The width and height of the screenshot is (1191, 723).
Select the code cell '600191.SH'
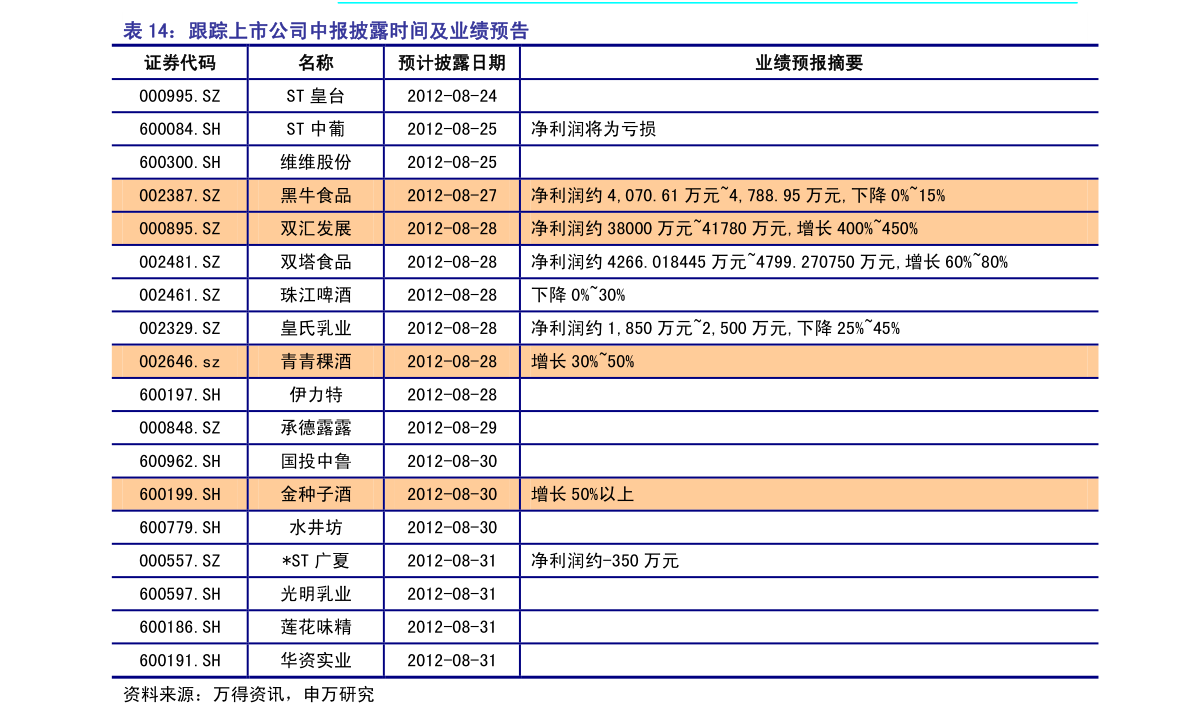click(x=180, y=661)
